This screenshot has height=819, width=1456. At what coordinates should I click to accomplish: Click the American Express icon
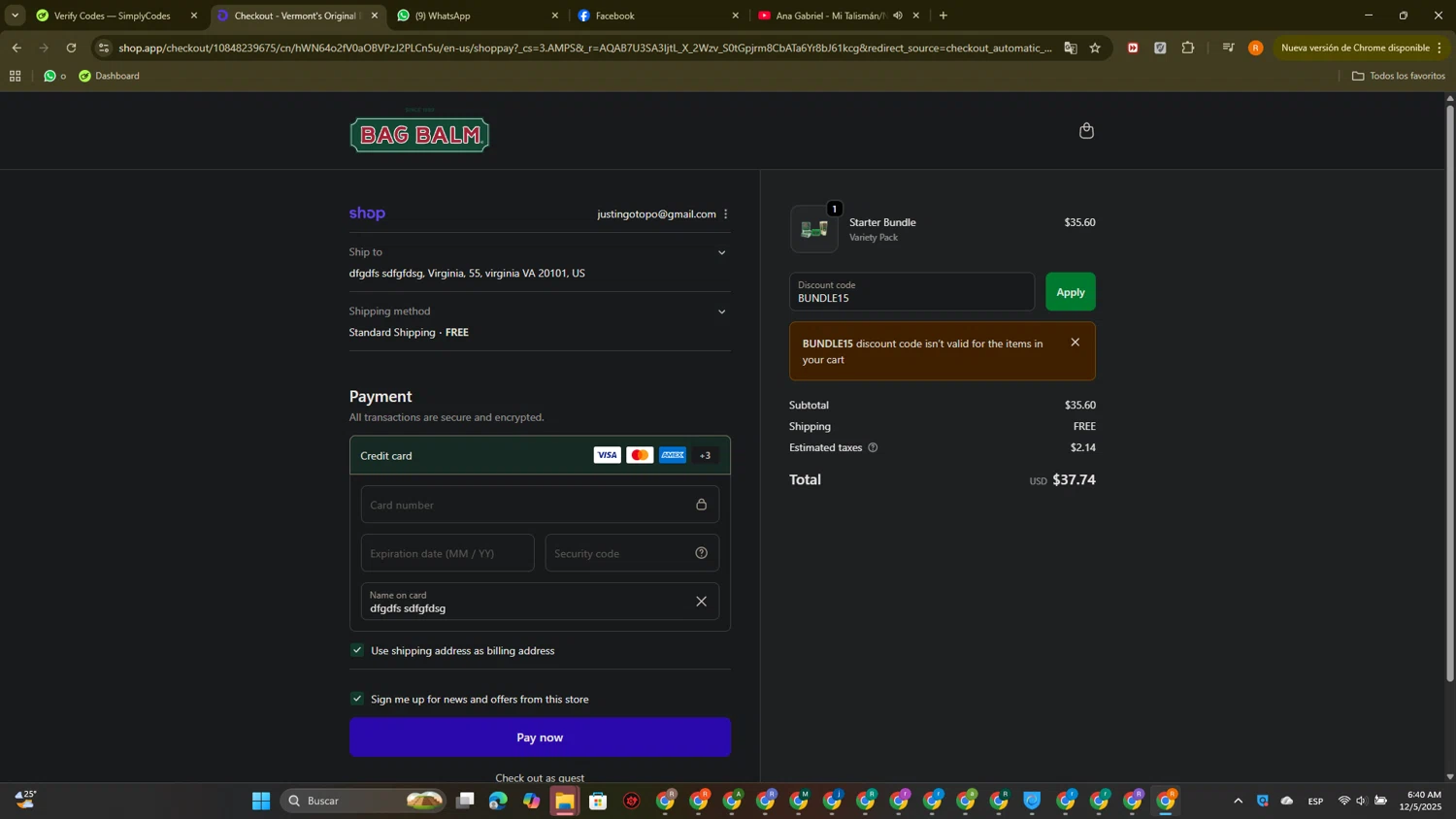pyautogui.click(x=673, y=455)
